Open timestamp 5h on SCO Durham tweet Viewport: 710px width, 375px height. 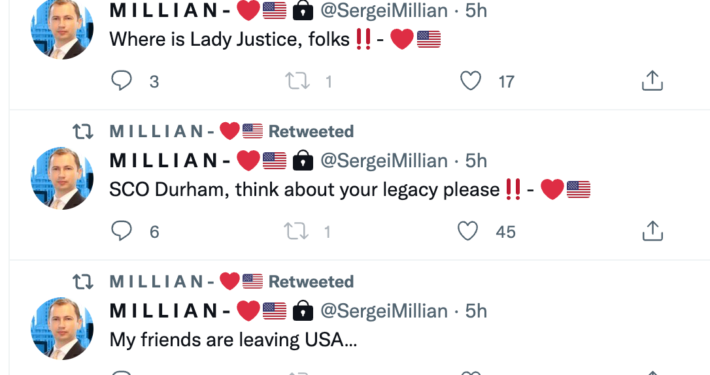click(476, 161)
